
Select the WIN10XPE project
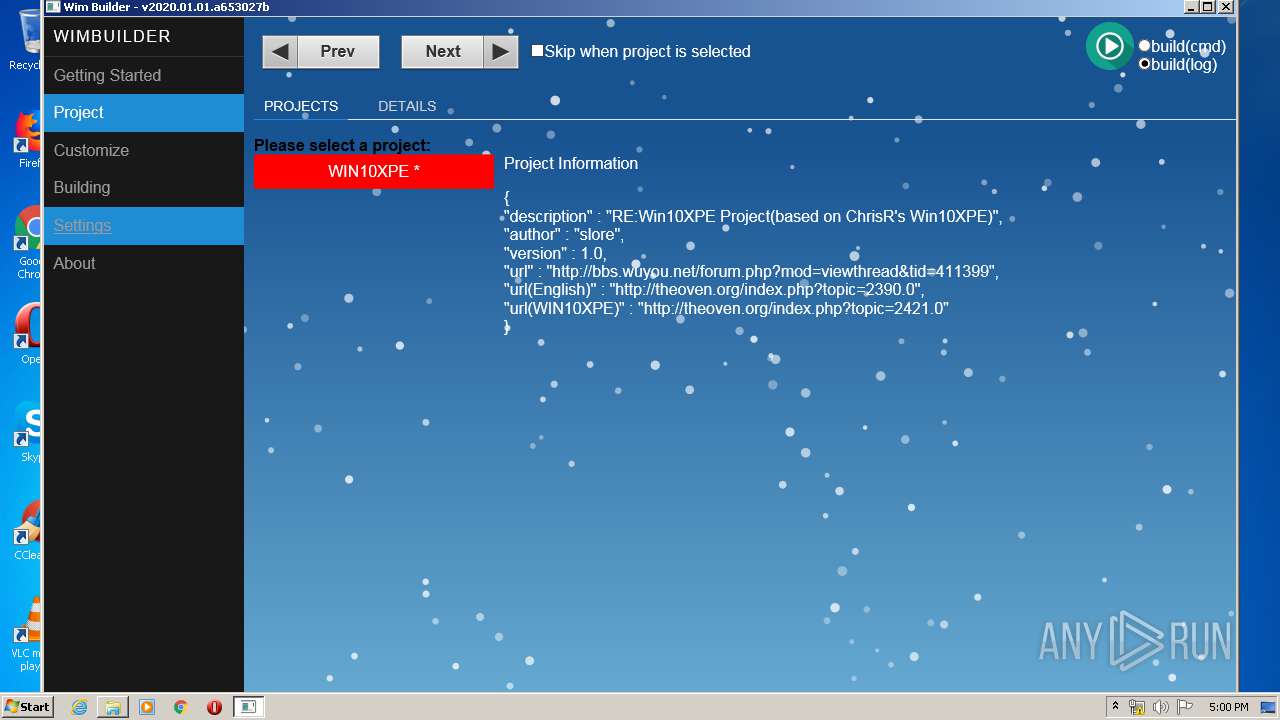pos(374,171)
